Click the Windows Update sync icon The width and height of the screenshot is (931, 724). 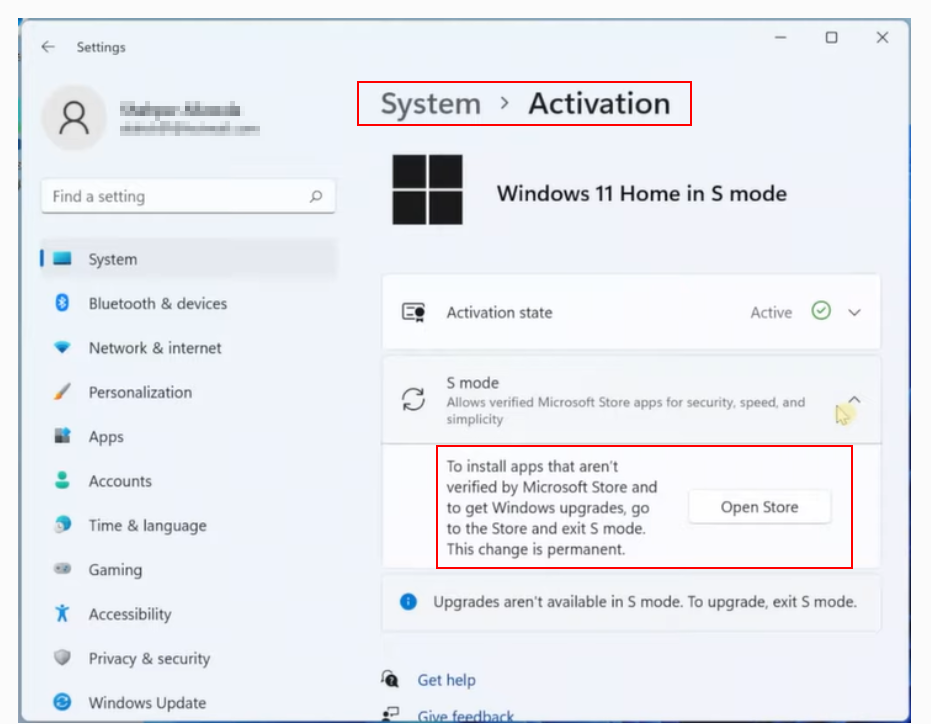tap(62, 702)
